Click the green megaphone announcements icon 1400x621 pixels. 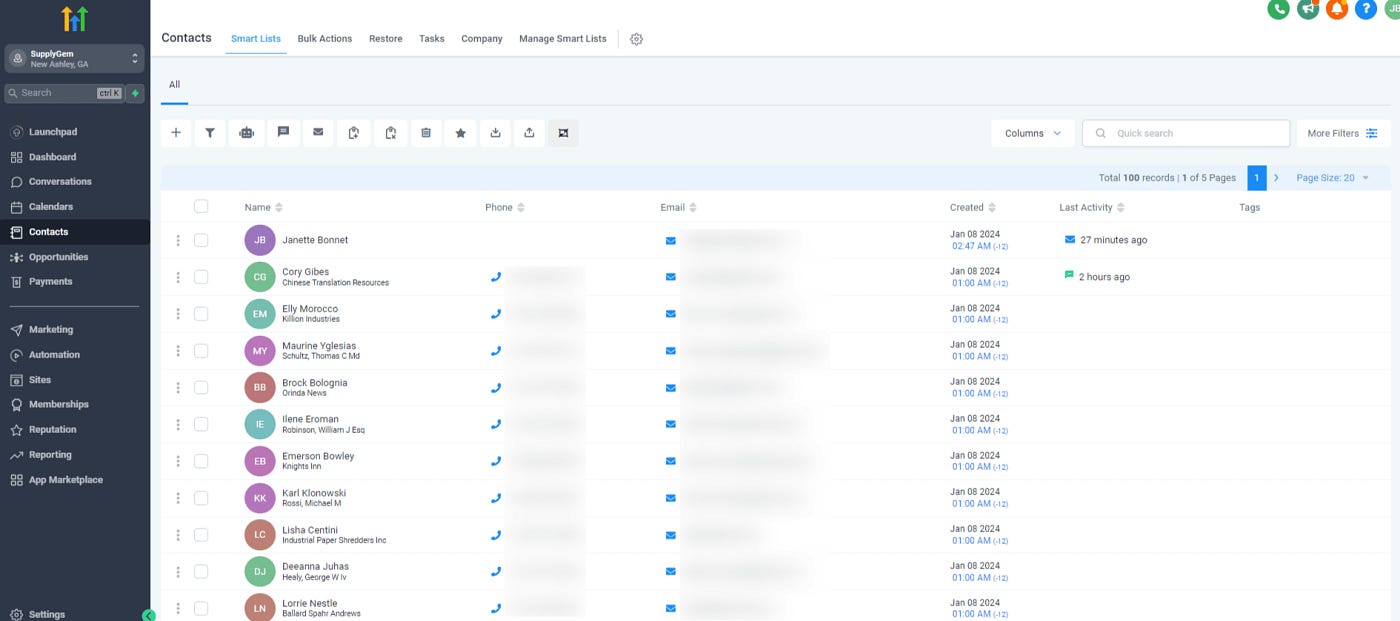tap(1308, 9)
